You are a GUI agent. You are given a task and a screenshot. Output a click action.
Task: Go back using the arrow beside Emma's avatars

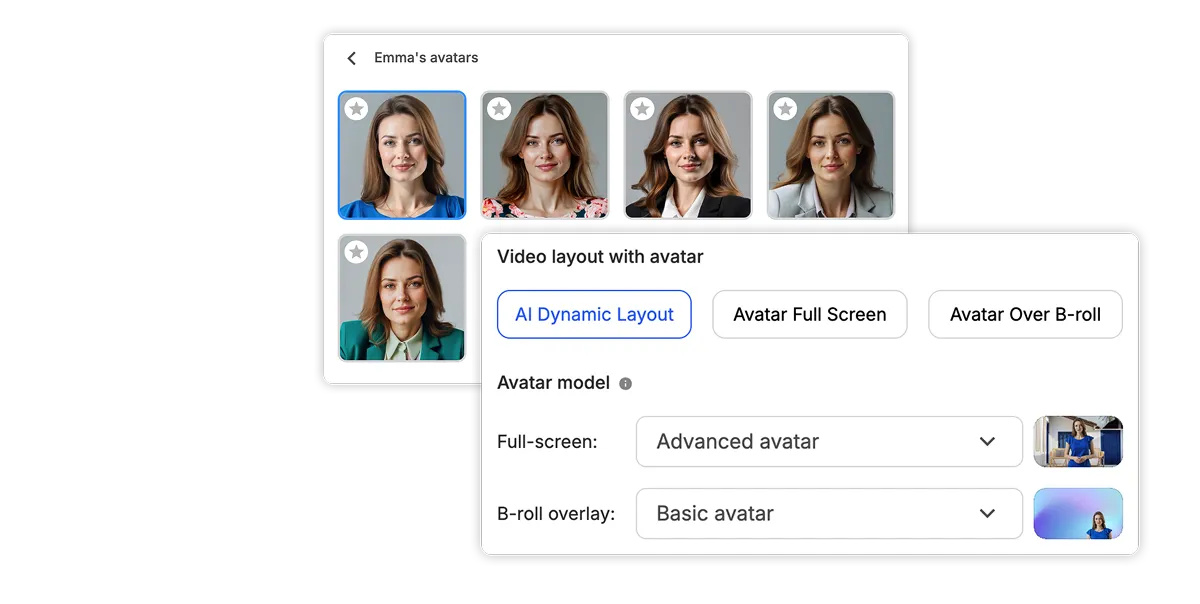tap(351, 59)
